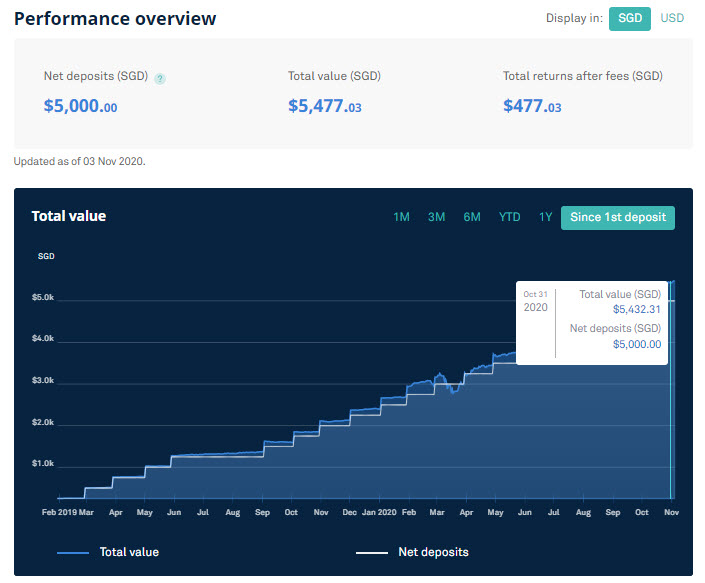
Task: Click the Net deposits help question-mark icon
Action: [160, 79]
